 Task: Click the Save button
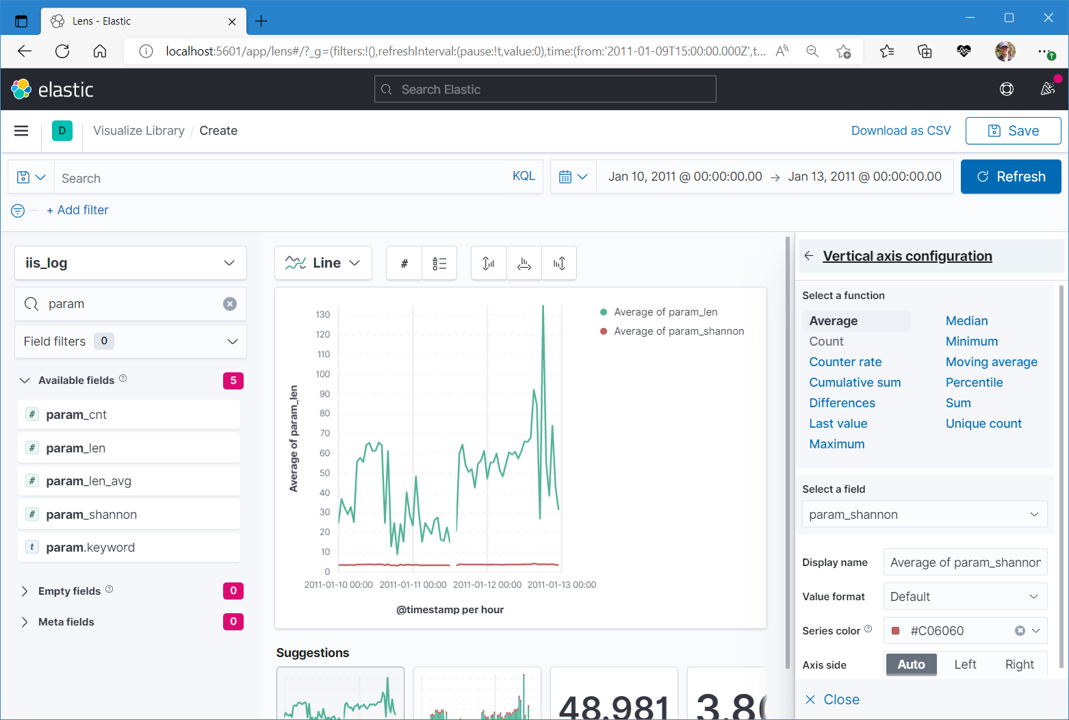pyautogui.click(x=1013, y=131)
